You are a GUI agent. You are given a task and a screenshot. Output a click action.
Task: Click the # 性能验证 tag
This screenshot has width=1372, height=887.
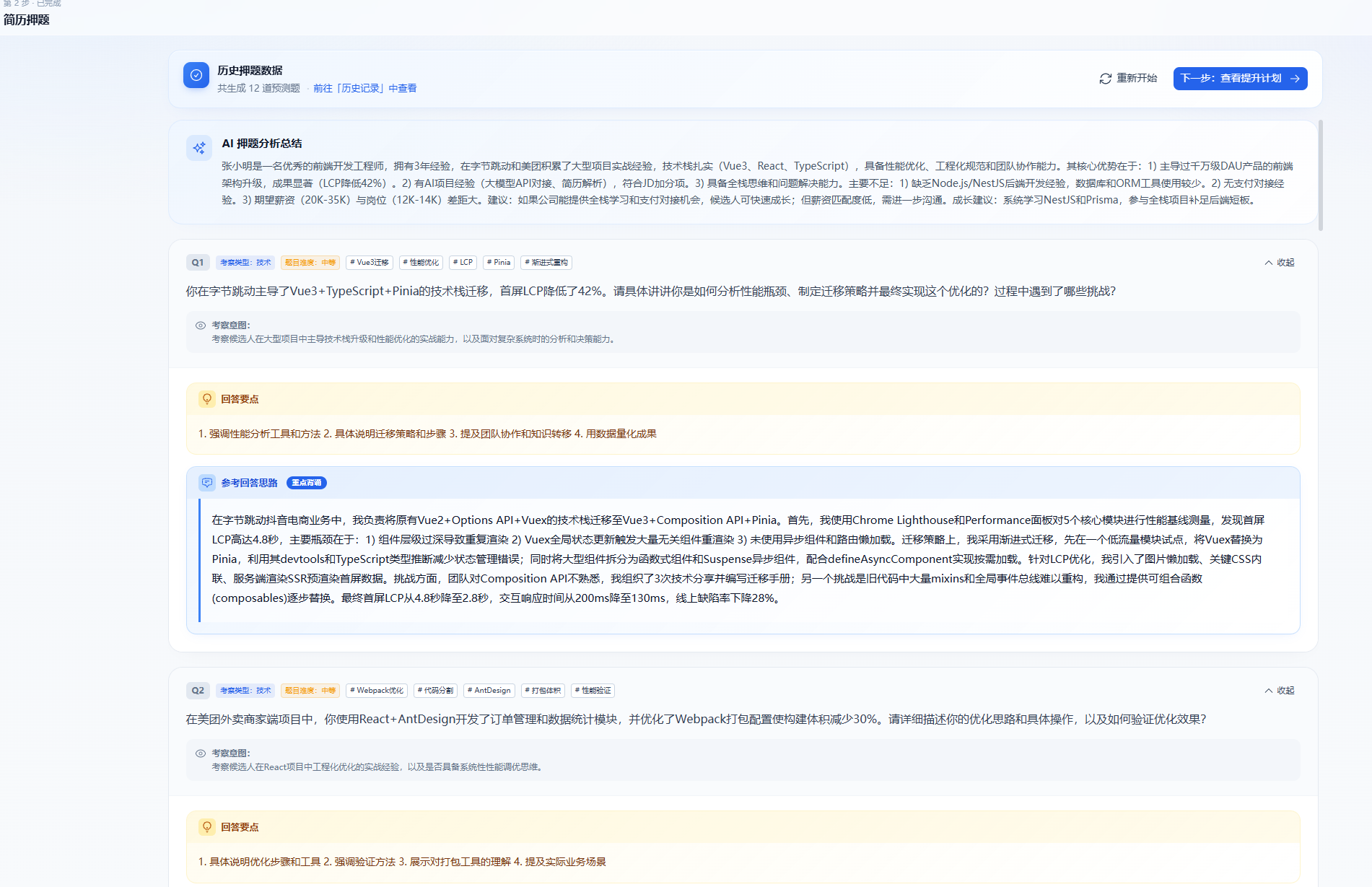coord(593,691)
